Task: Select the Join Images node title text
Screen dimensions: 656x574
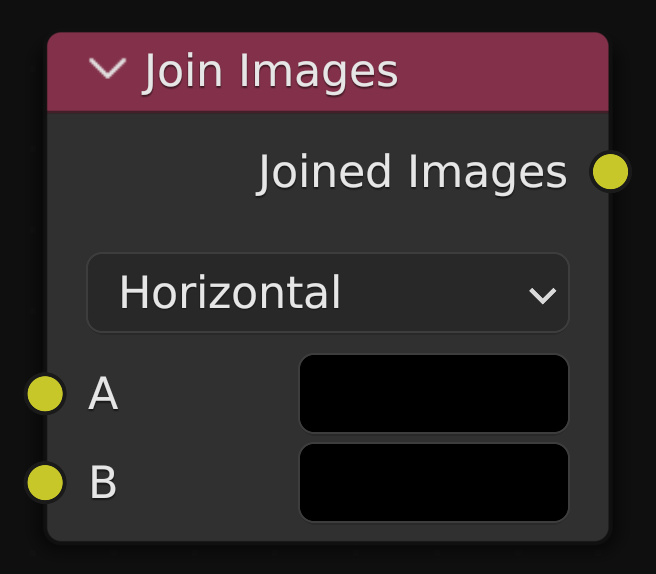Action: click(270, 71)
